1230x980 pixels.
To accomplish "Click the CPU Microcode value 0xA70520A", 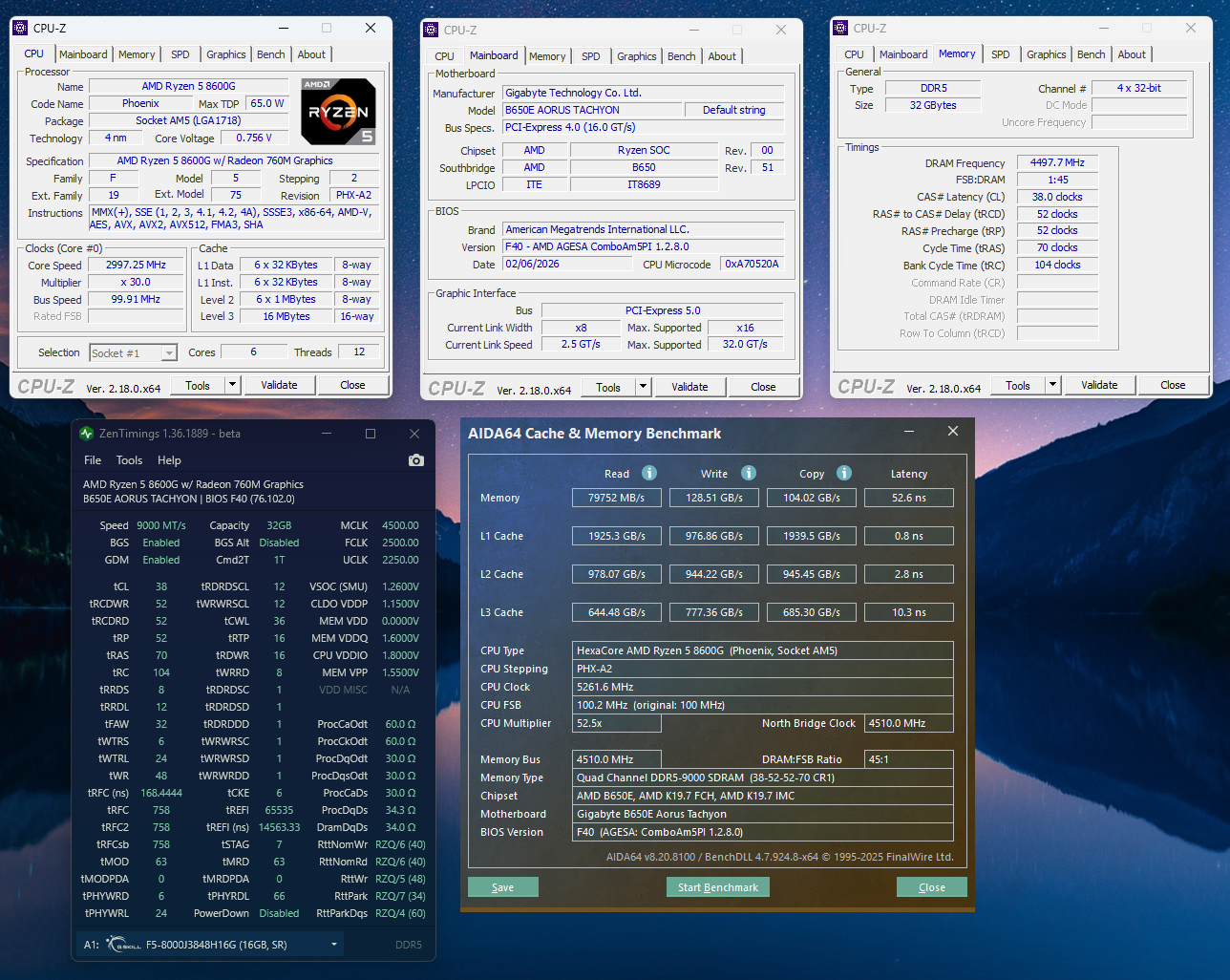I will [752, 264].
